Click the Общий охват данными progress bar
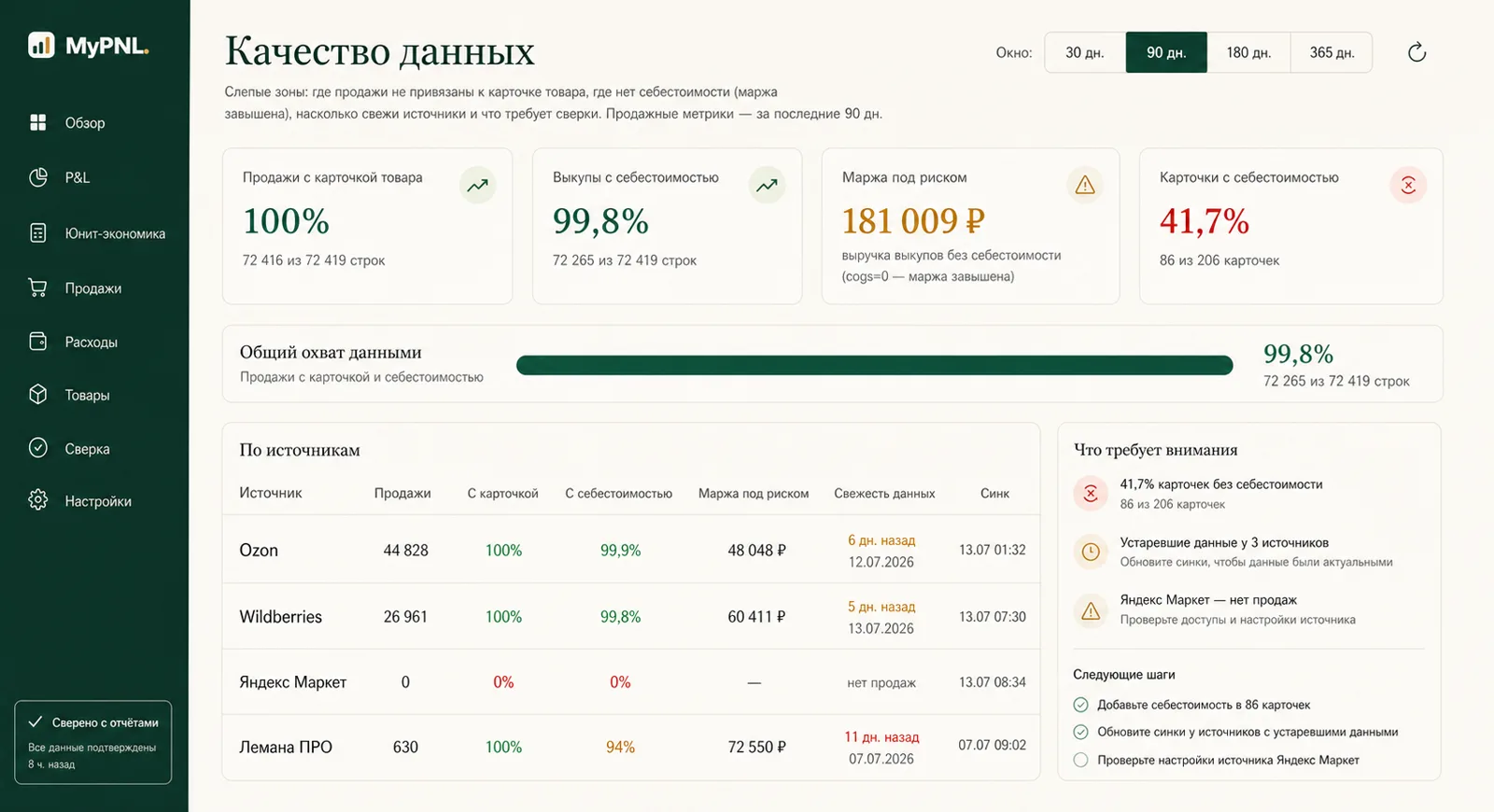 pos(874,365)
